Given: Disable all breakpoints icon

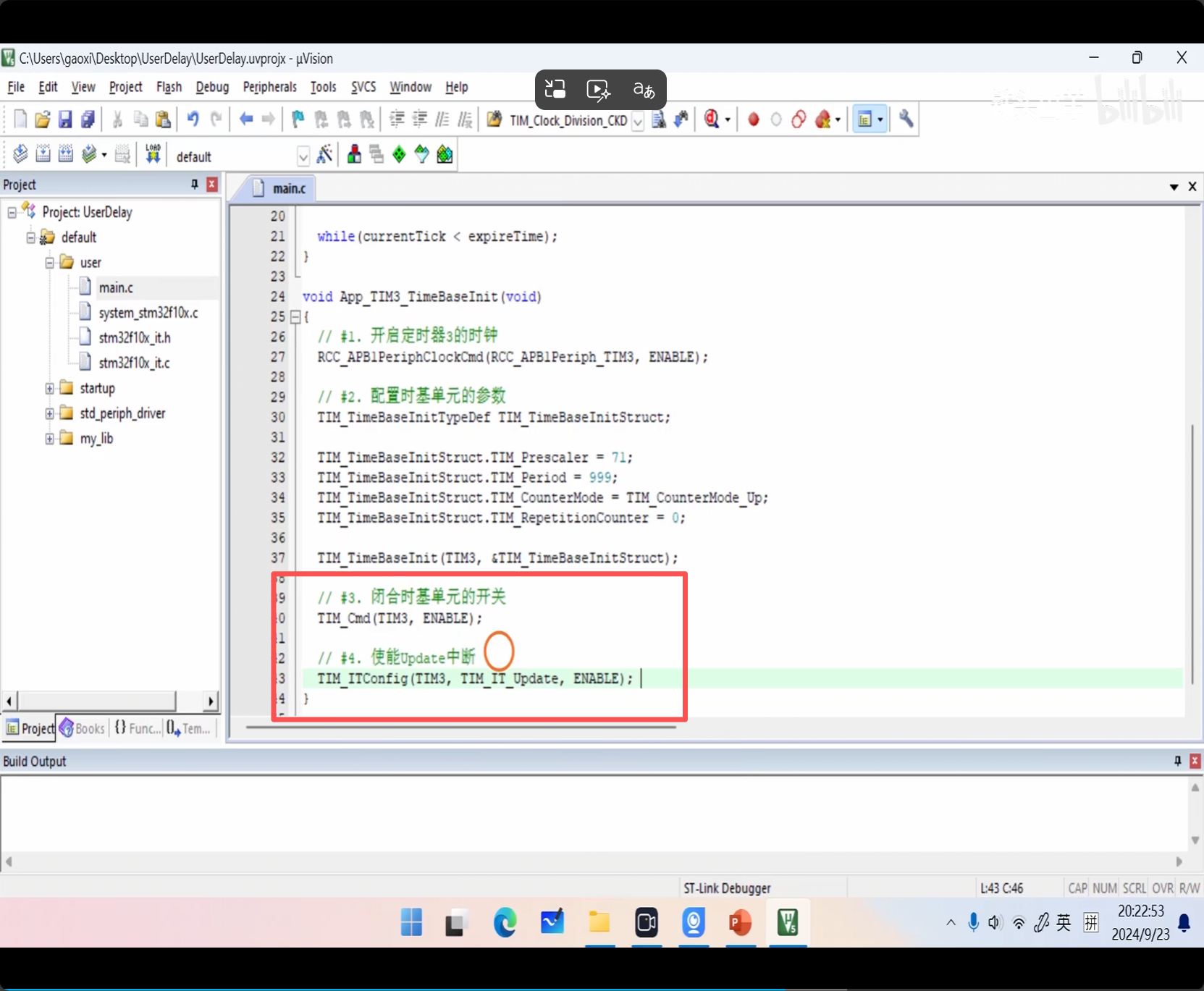Looking at the screenshot, I should click(x=799, y=119).
